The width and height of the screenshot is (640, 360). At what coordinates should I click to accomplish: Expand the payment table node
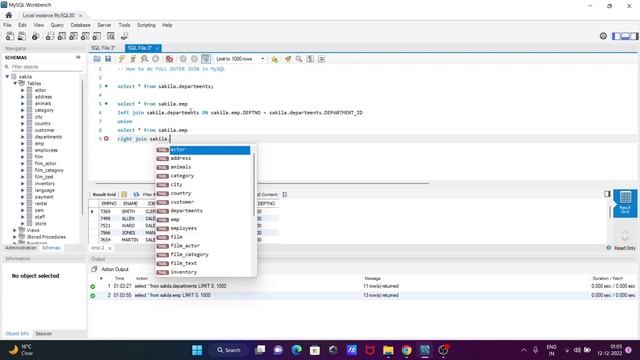[x=23, y=197]
